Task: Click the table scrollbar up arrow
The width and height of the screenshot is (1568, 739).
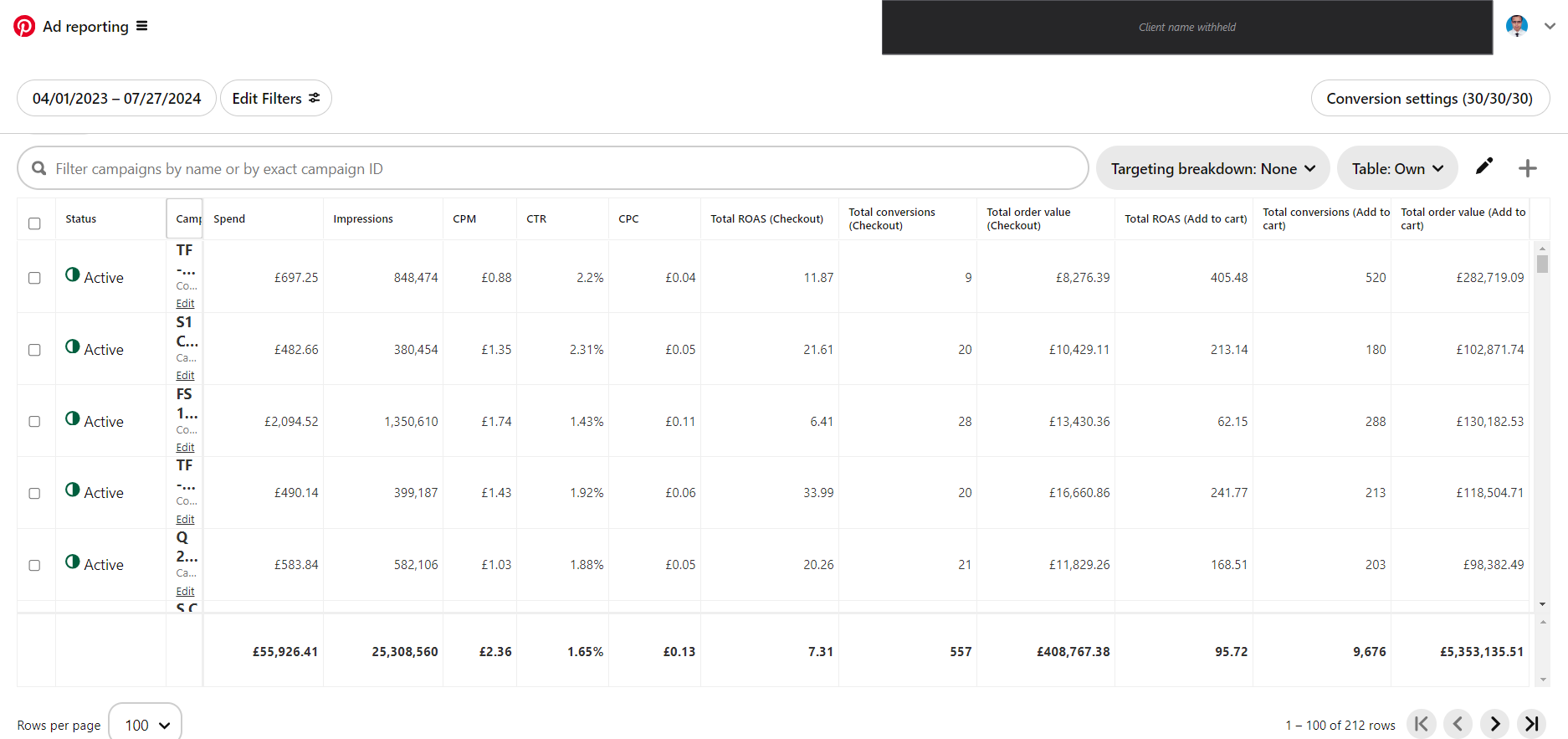Action: pos(1542,249)
